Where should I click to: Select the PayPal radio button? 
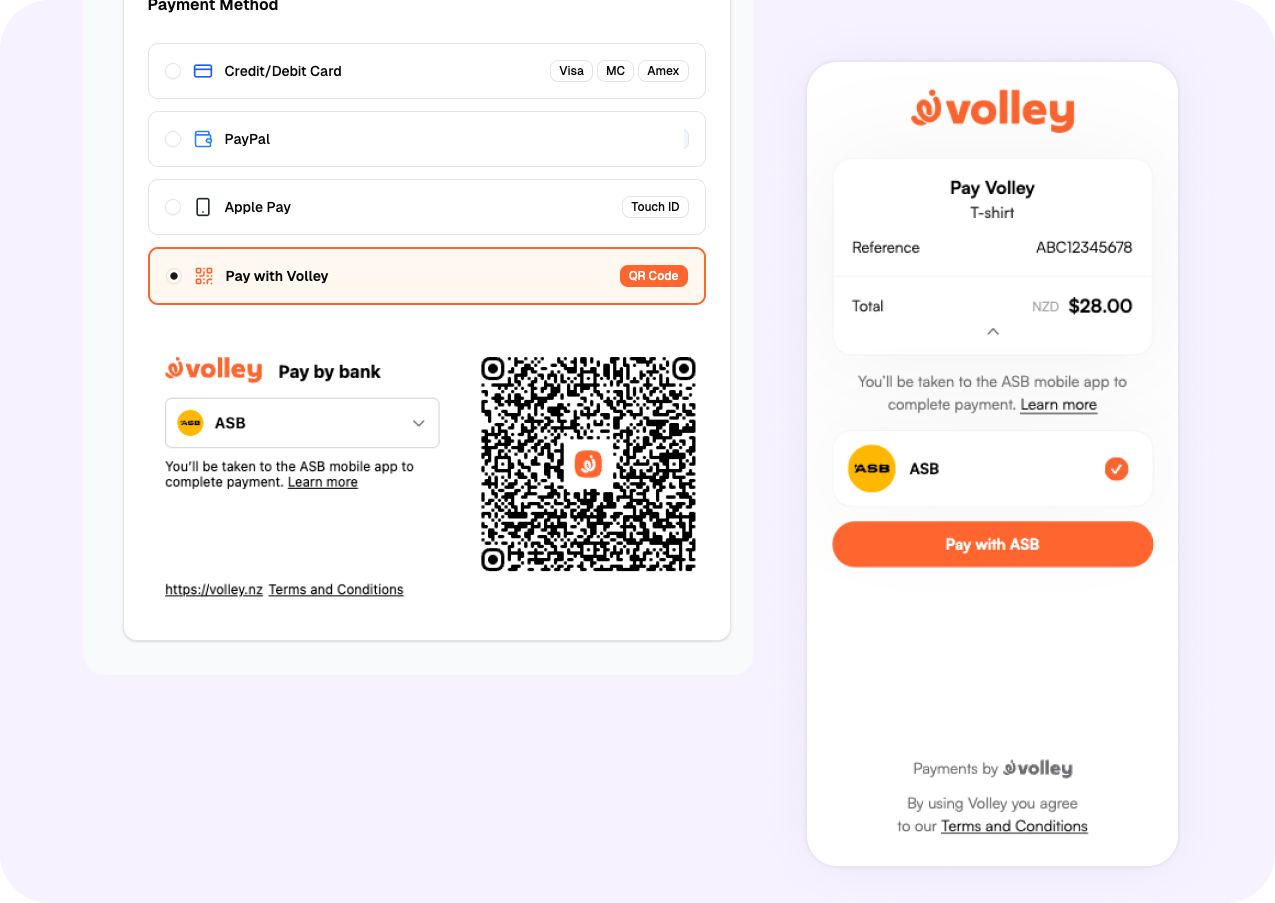pyautogui.click(x=173, y=139)
